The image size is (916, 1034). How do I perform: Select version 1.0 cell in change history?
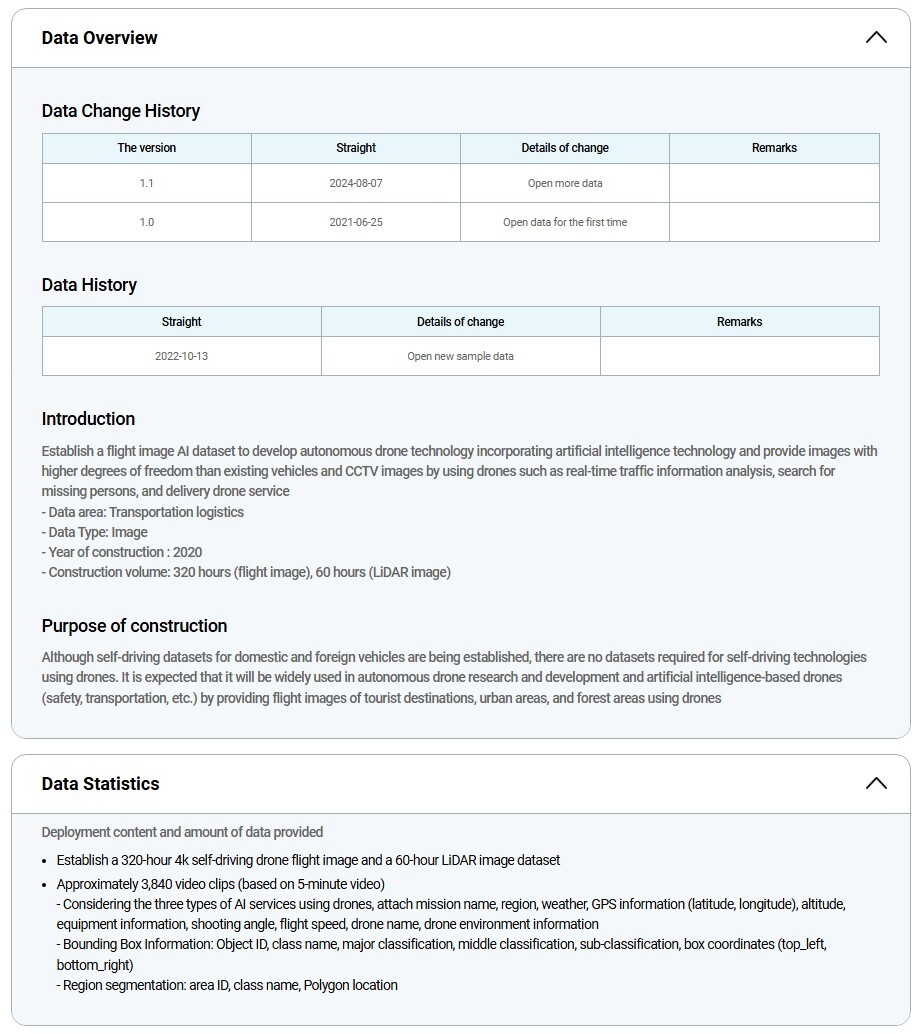point(146,222)
